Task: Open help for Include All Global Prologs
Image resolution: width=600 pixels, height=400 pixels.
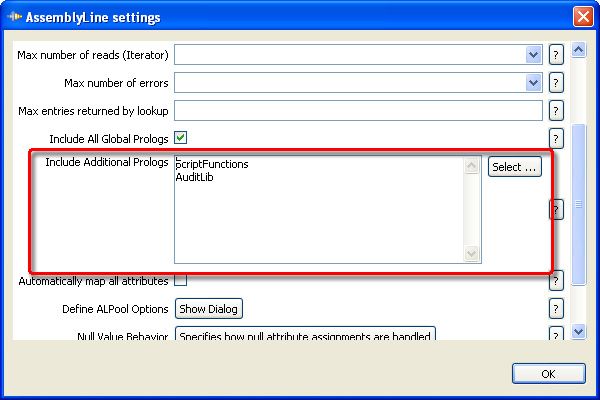Action: coord(556,139)
